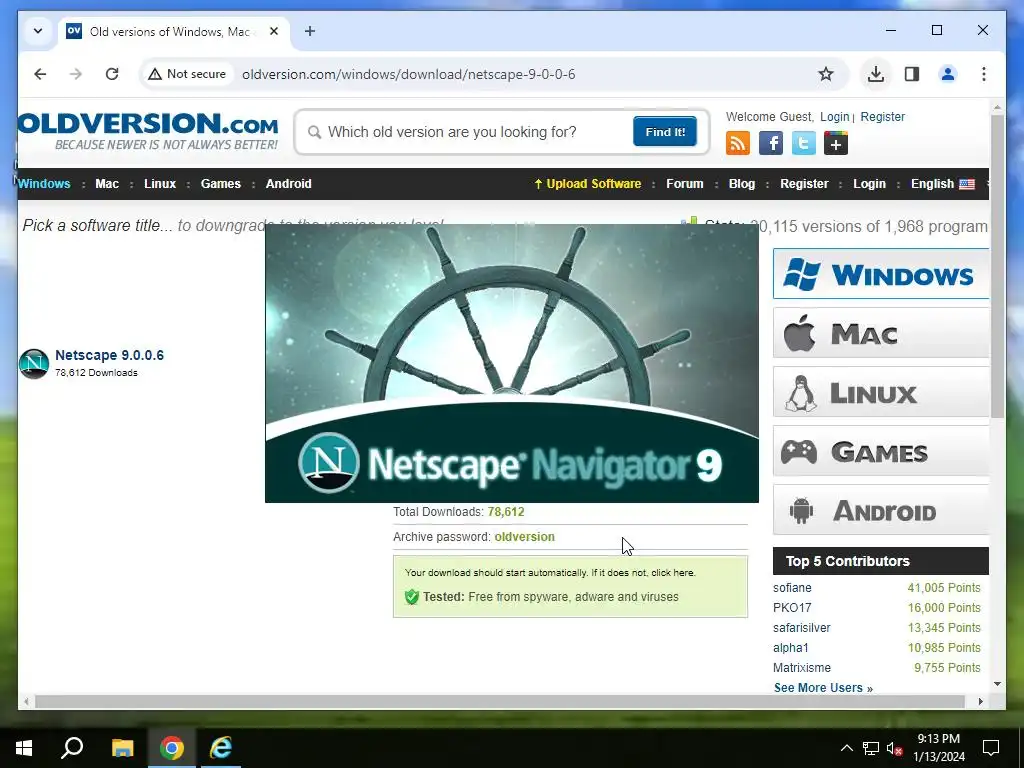Click the taskbar clock showing 9:13 PM
Screen dimensions: 1024x768
[938, 748]
